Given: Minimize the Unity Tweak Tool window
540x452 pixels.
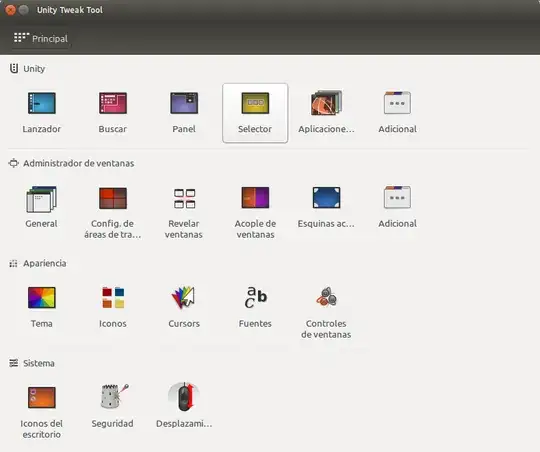Looking at the screenshot, I should (24, 10).
